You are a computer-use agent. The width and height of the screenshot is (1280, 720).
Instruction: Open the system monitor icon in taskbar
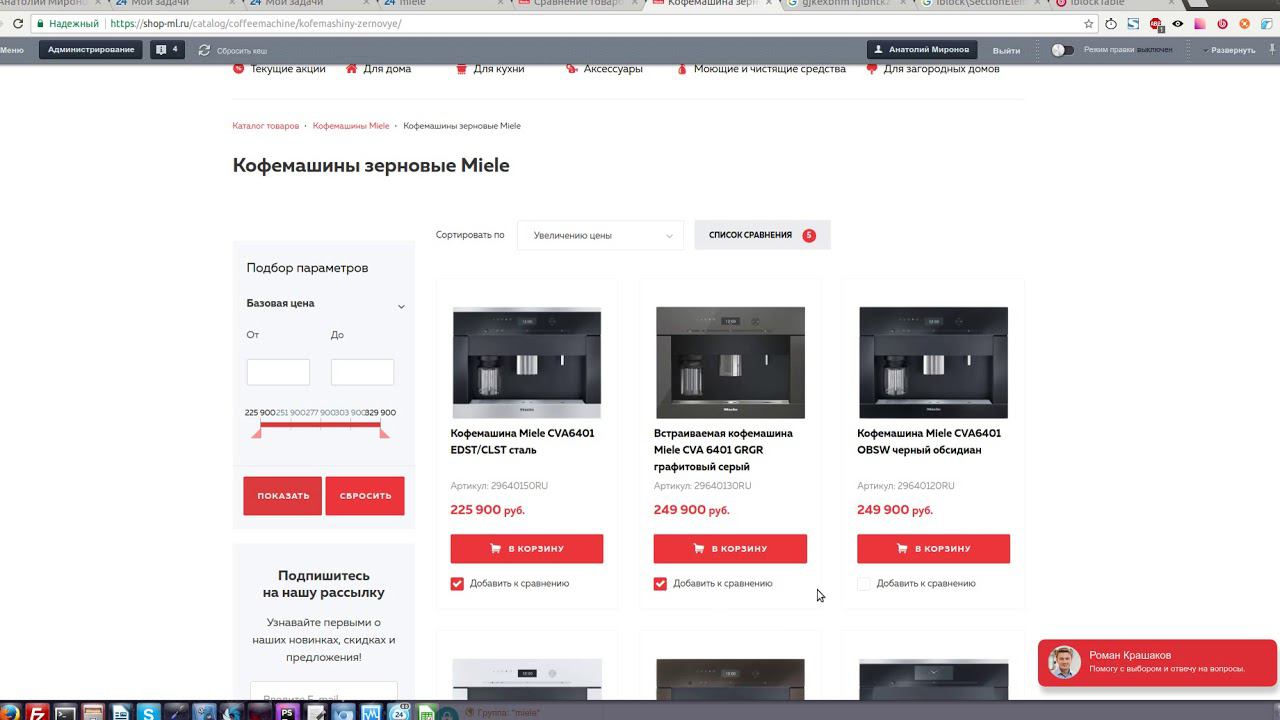[x=371, y=712]
